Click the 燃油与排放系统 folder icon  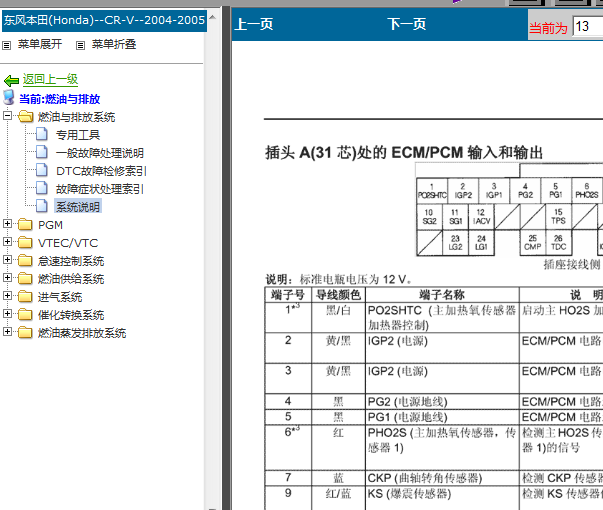click(25, 116)
